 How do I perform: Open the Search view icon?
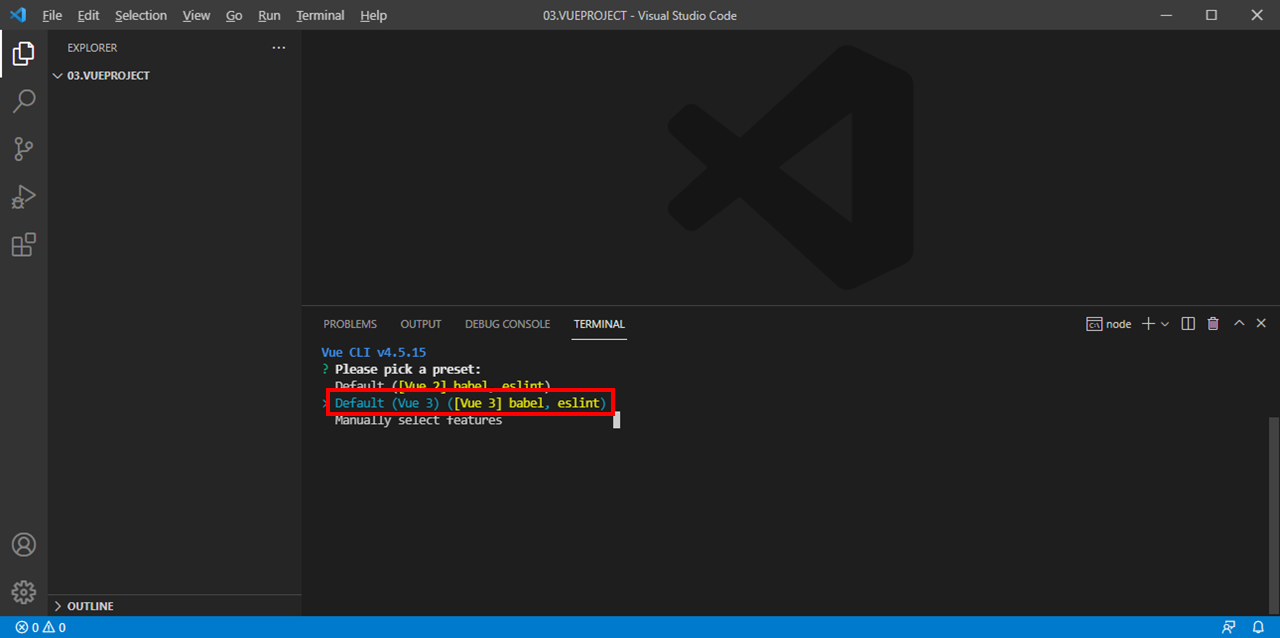click(23, 101)
